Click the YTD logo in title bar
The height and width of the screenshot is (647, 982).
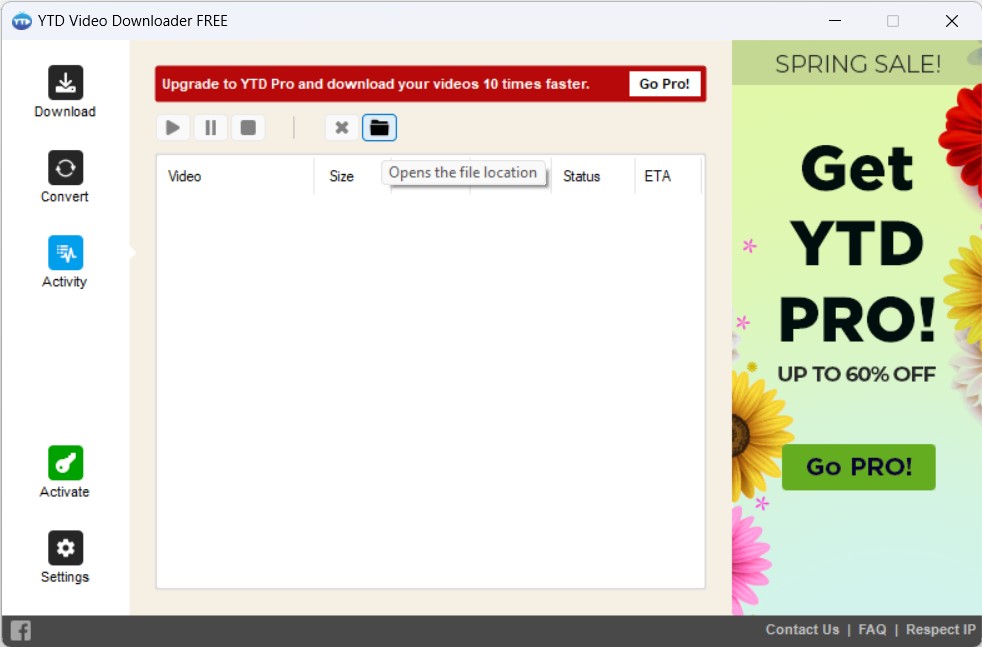coord(22,21)
